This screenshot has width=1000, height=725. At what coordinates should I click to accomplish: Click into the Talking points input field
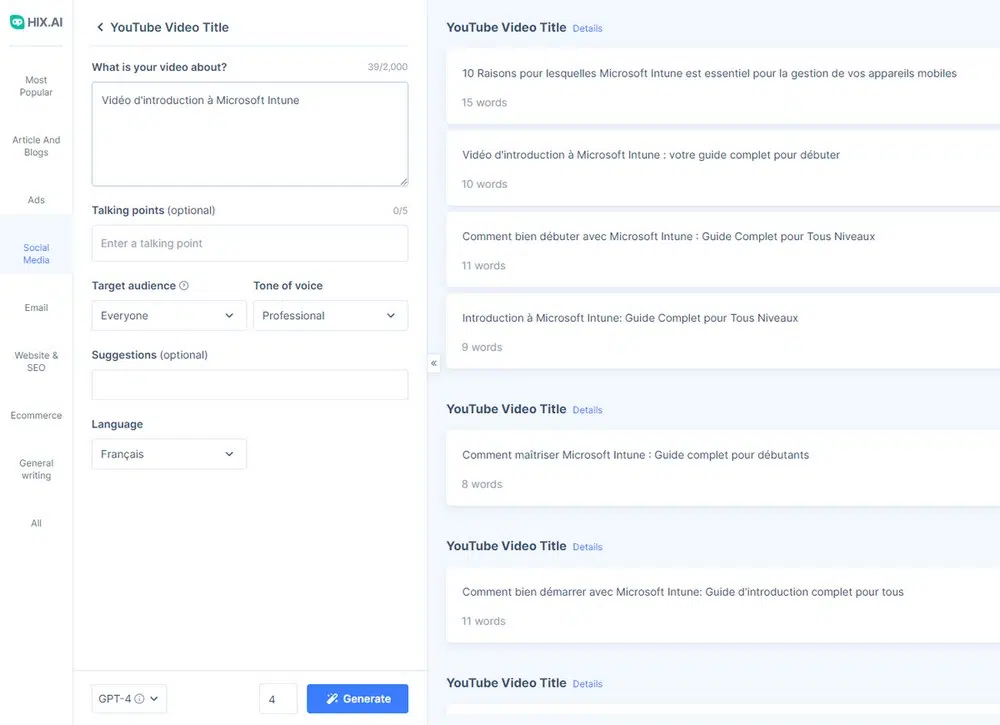249,244
